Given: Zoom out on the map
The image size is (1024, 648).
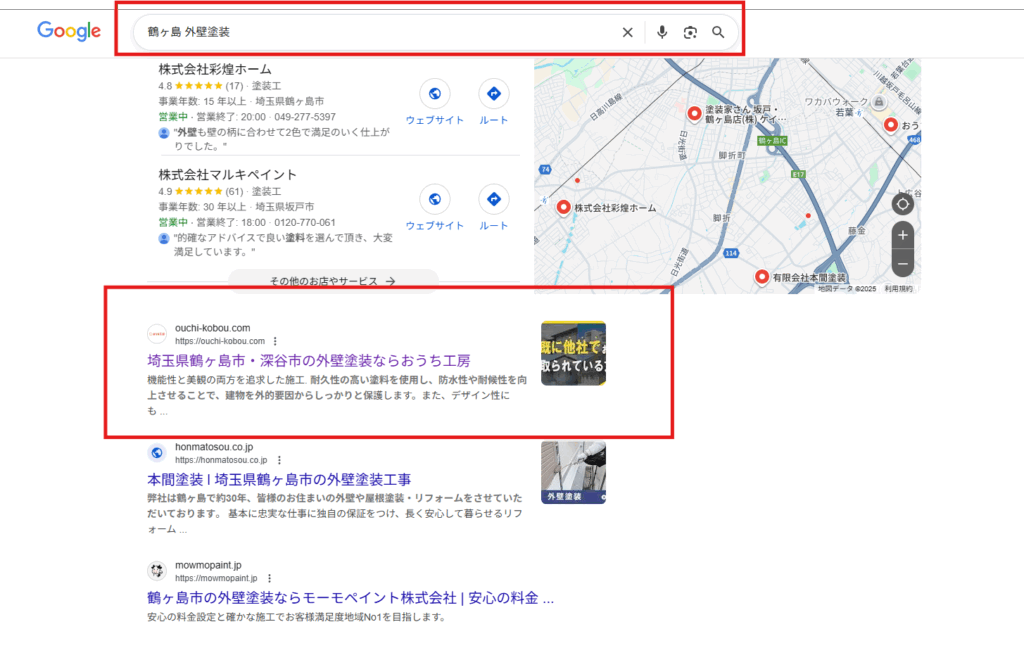Looking at the screenshot, I should click(x=902, y=265).
